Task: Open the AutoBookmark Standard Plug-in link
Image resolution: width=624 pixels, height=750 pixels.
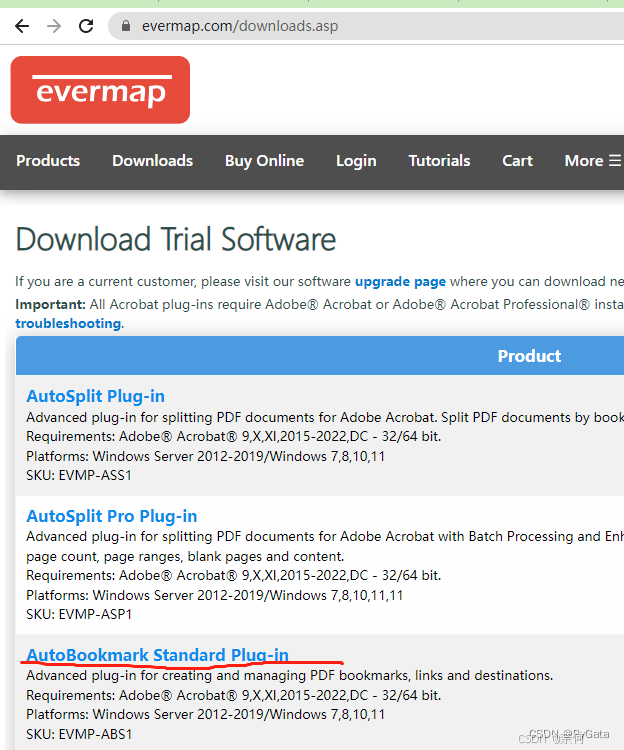Action: (157, 655)
